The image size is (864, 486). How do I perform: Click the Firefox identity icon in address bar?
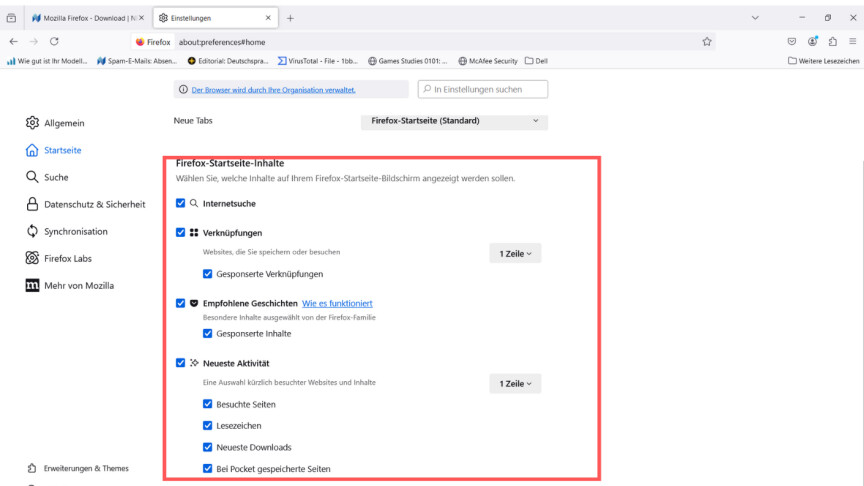153,42
